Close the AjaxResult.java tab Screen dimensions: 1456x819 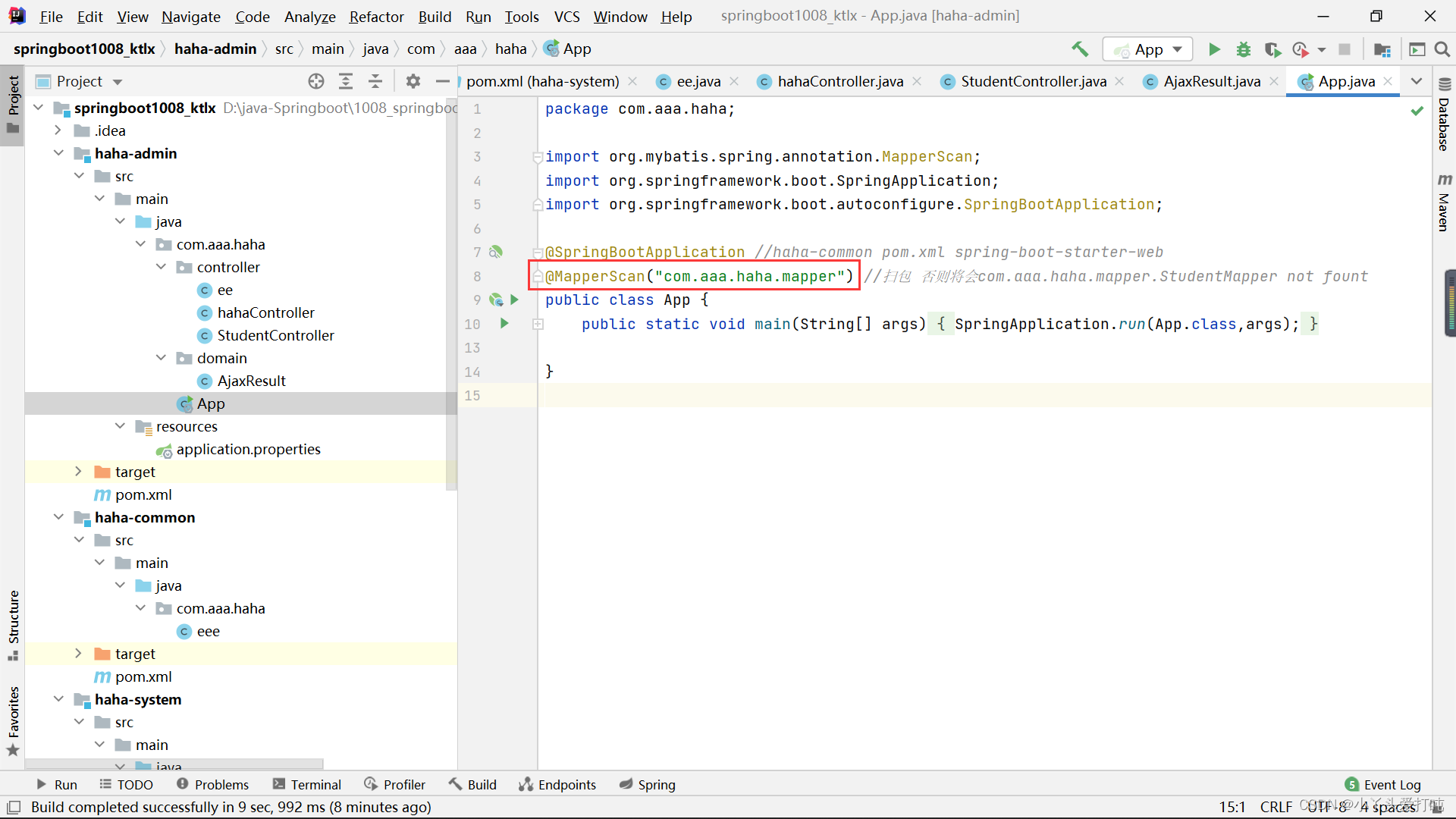point(1274,81)
